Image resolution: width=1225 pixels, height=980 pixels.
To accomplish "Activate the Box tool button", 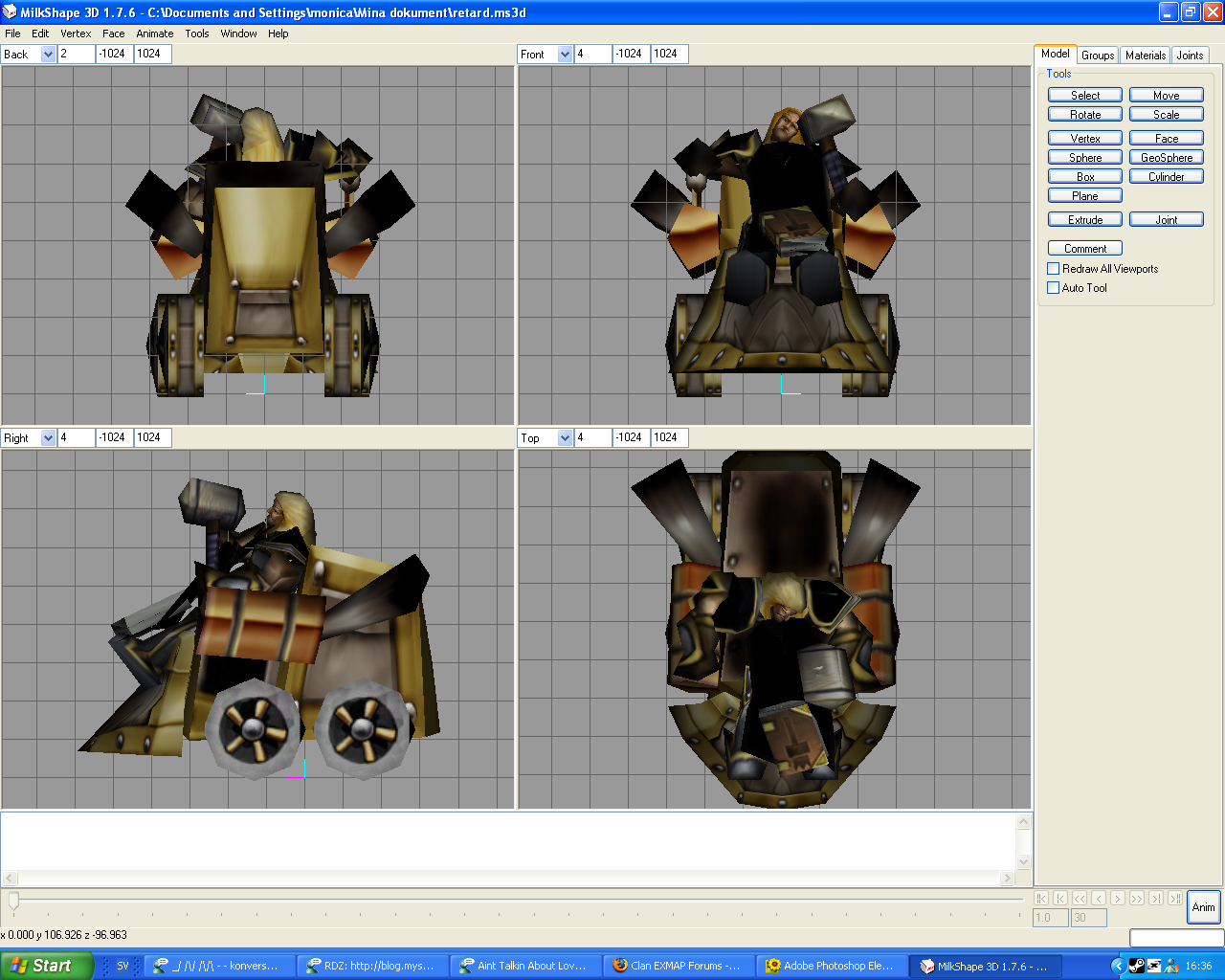I will coord(1085,177).
